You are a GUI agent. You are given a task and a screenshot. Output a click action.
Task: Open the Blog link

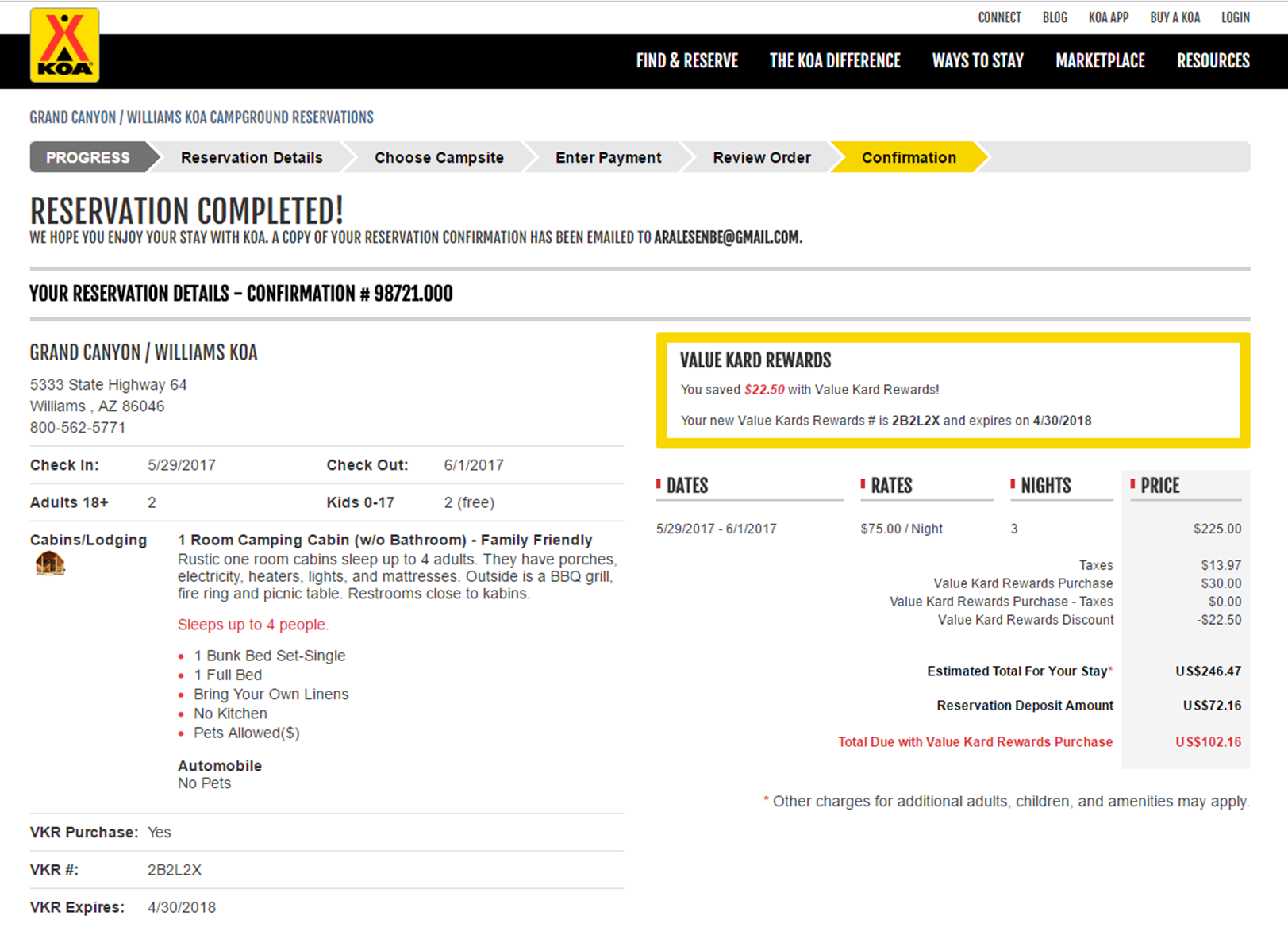pos(1055,17)
